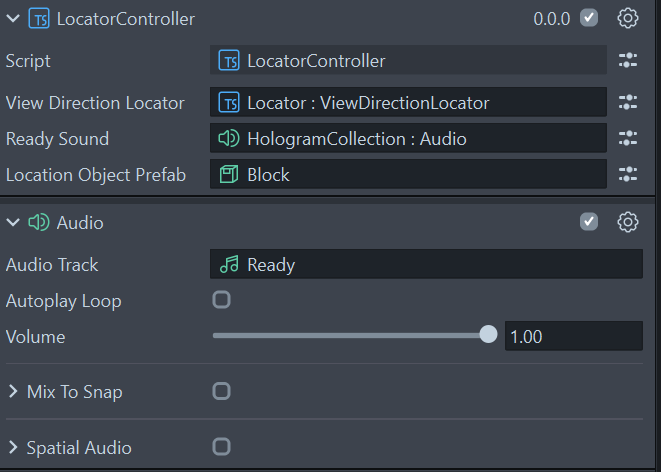The height and width of the screenshot is (472, 661).
Task: Click the speaker icon in Audio header
Action: coord(39,222)
